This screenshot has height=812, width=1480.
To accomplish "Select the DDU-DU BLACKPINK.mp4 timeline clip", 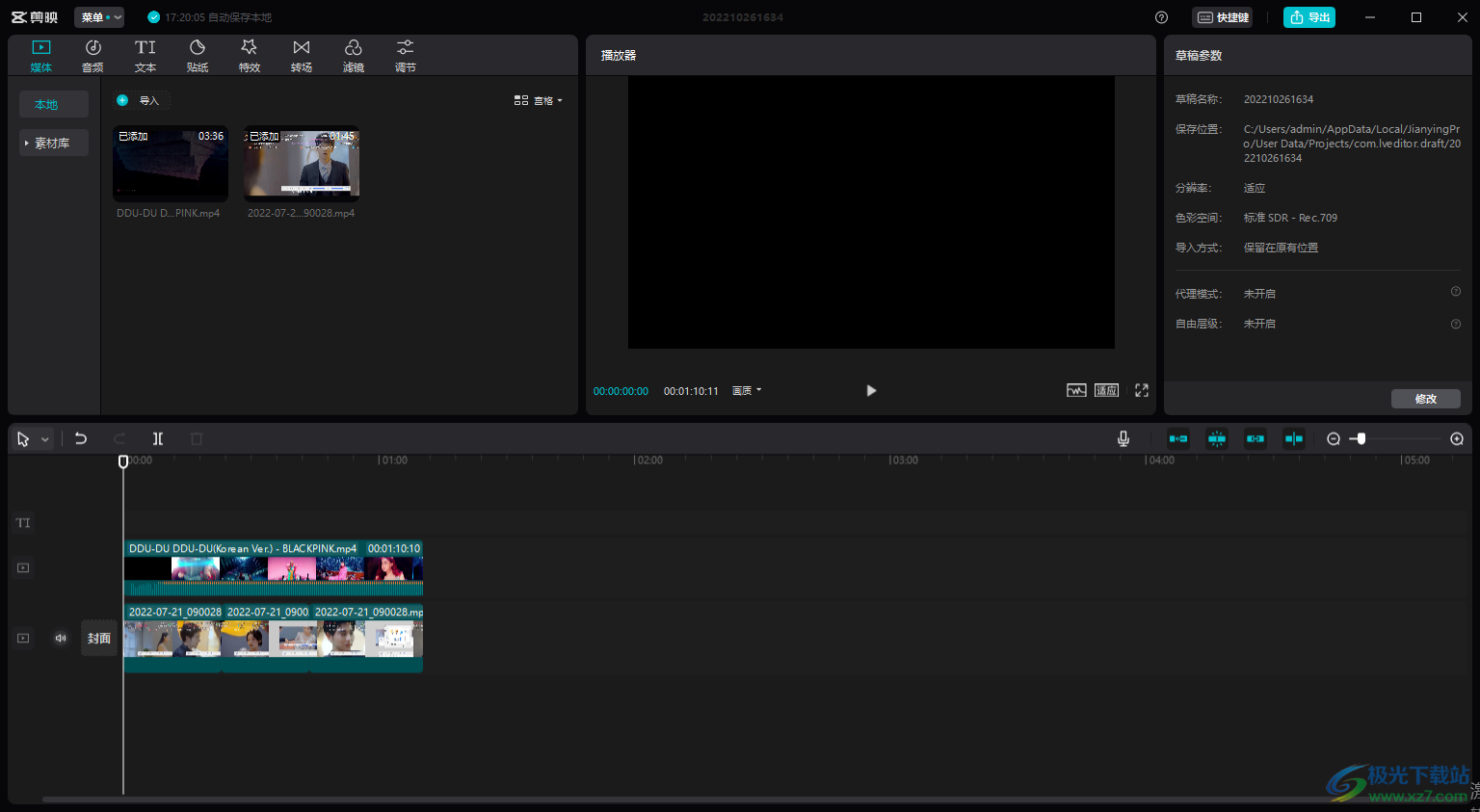I will click(x=274, y=568).
